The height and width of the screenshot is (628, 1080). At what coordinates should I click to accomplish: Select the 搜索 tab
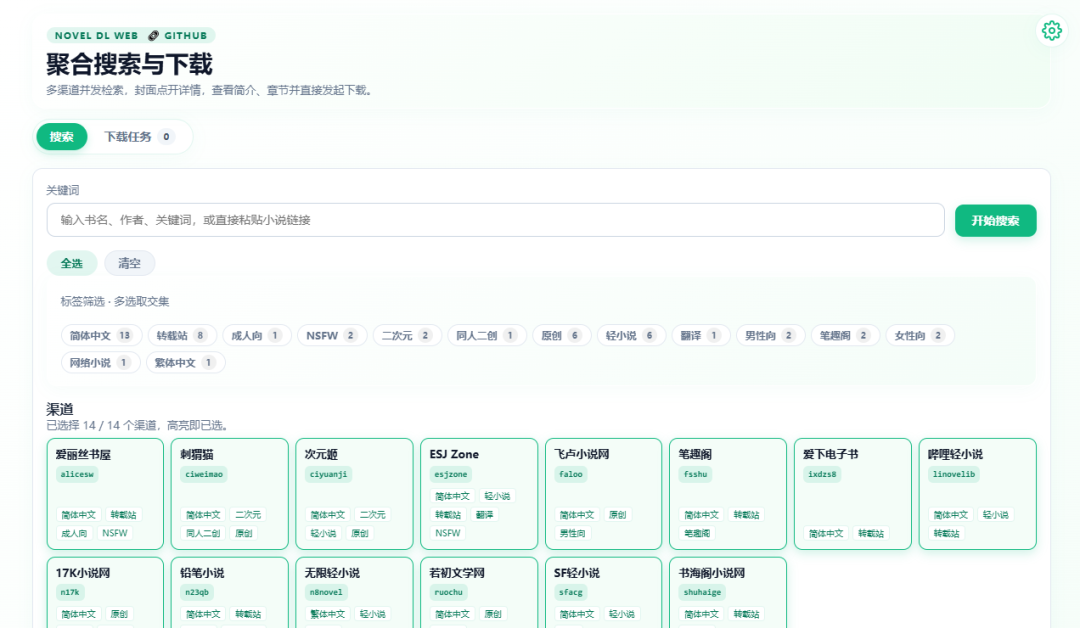click(62, 137)
